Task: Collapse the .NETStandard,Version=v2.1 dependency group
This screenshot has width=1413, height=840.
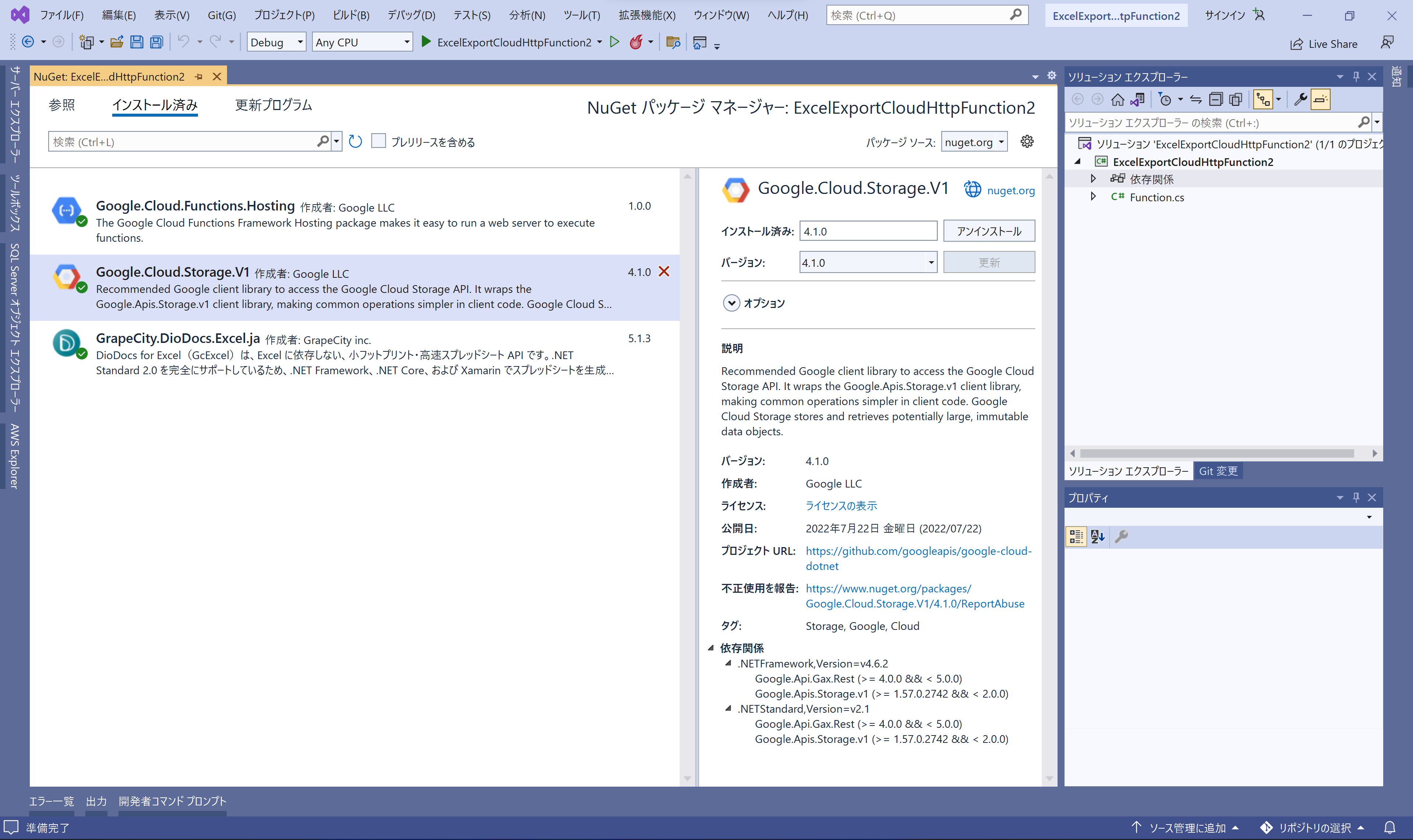Action: 728,709
